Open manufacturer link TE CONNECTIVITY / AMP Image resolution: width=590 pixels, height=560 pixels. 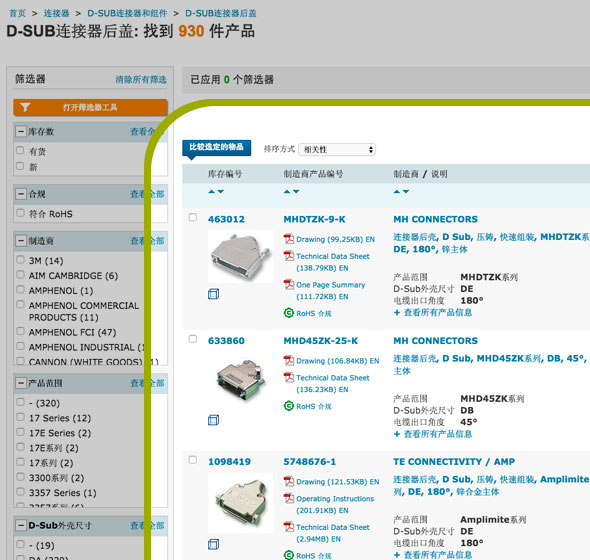(454, 461)
